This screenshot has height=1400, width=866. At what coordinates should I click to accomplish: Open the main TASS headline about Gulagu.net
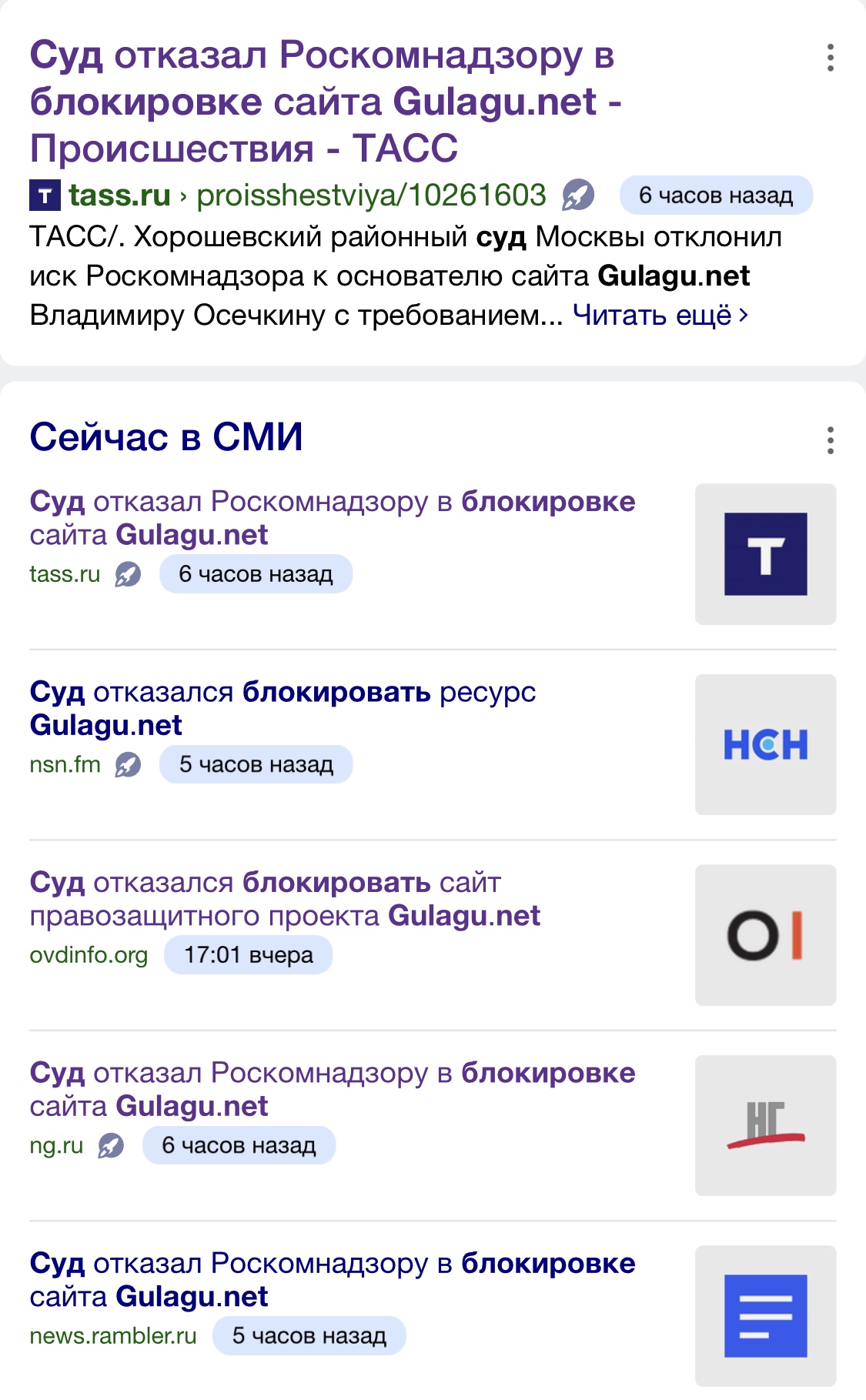click(326, 102)
